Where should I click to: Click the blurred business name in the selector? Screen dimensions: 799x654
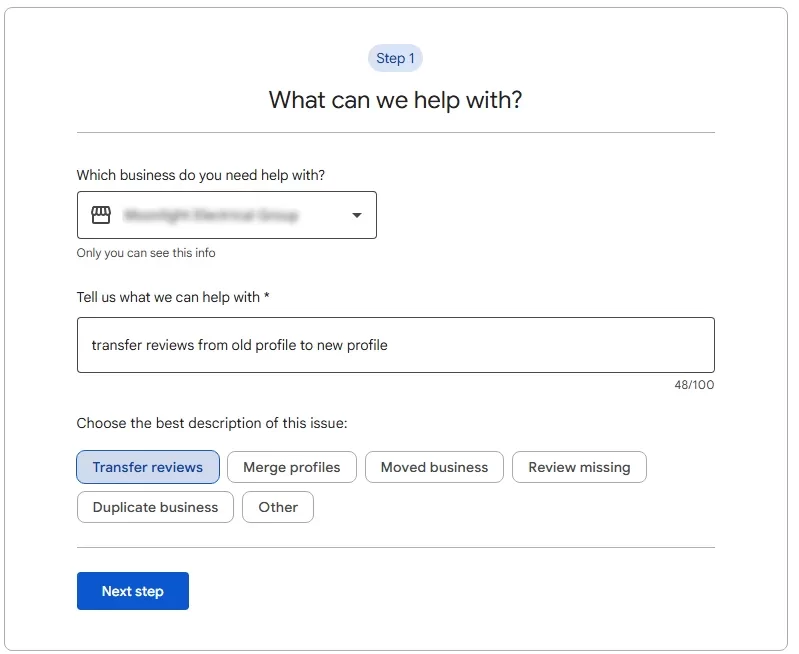(211, 215)
